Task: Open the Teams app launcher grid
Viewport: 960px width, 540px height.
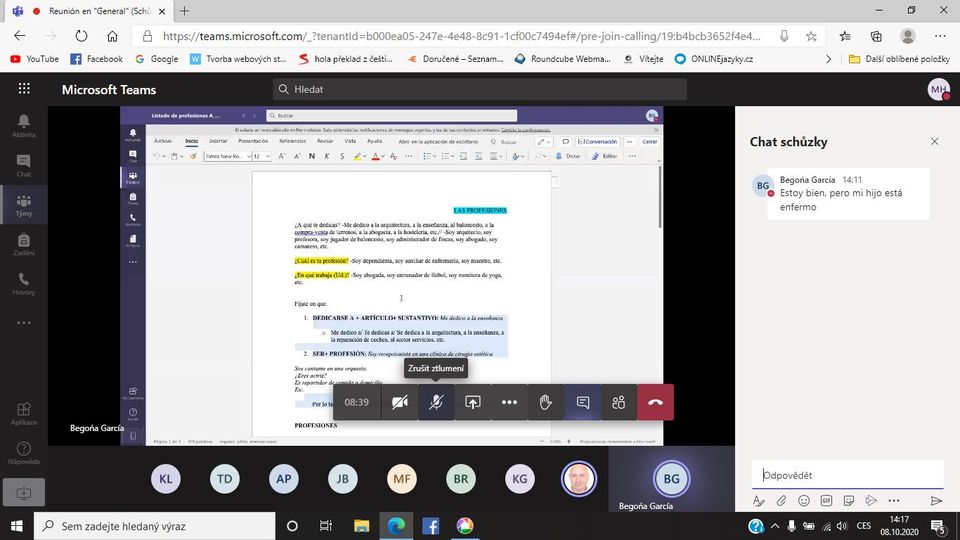Action: coord(24,89)
